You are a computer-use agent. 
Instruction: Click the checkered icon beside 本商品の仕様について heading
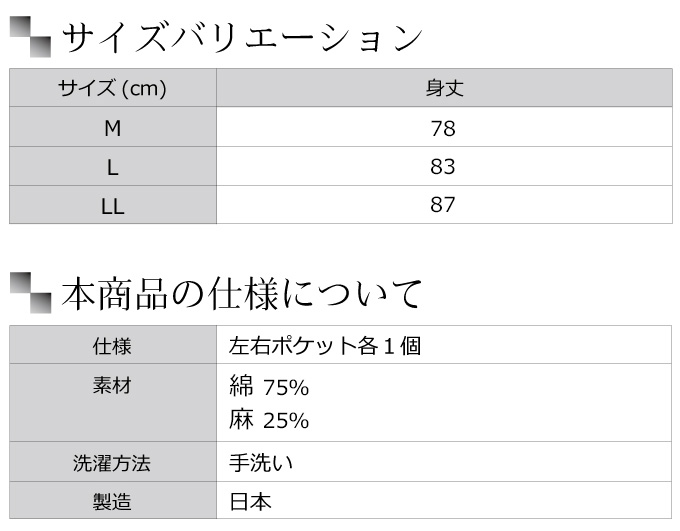click(30, 293)
